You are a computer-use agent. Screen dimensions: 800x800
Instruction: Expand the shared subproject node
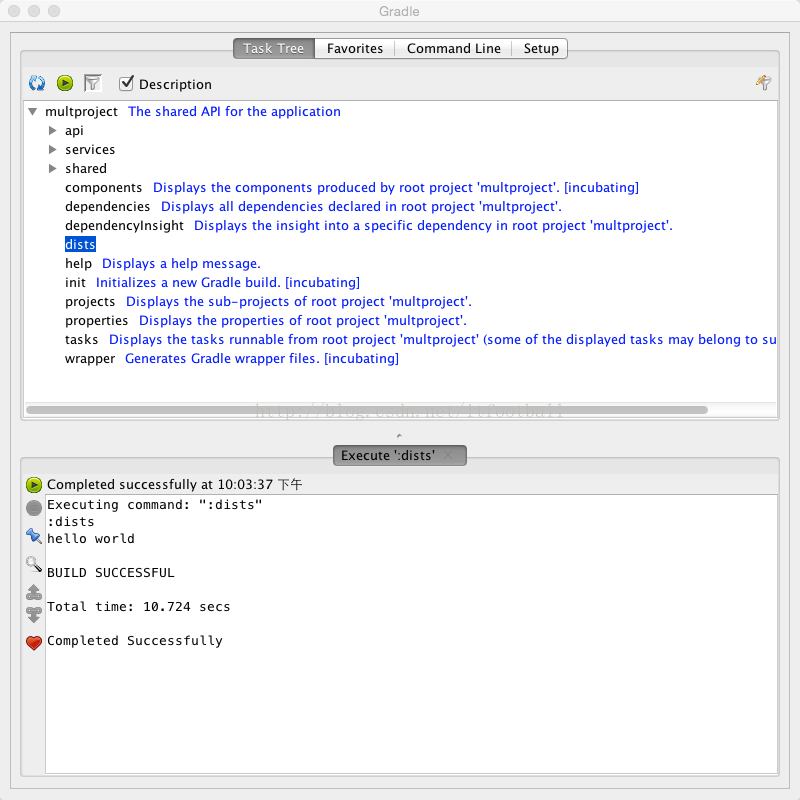(52, 168)
